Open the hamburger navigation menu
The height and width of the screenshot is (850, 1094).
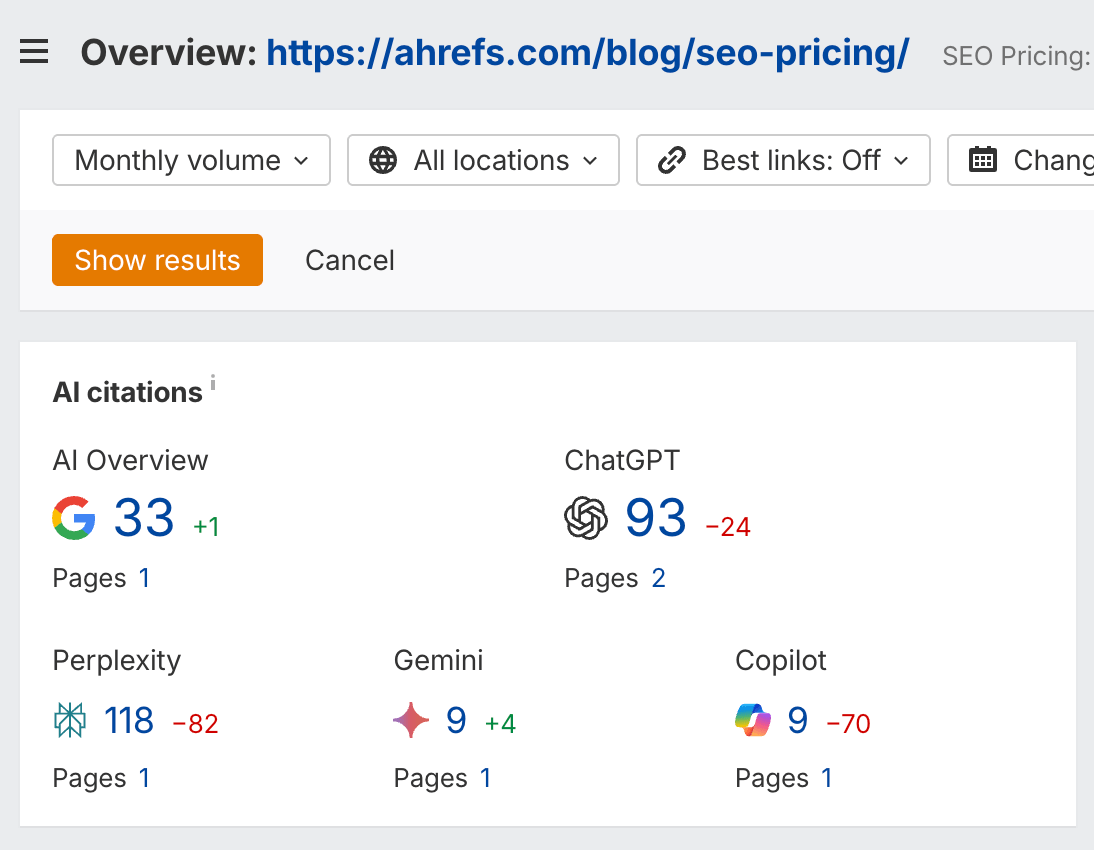(34, 52)
